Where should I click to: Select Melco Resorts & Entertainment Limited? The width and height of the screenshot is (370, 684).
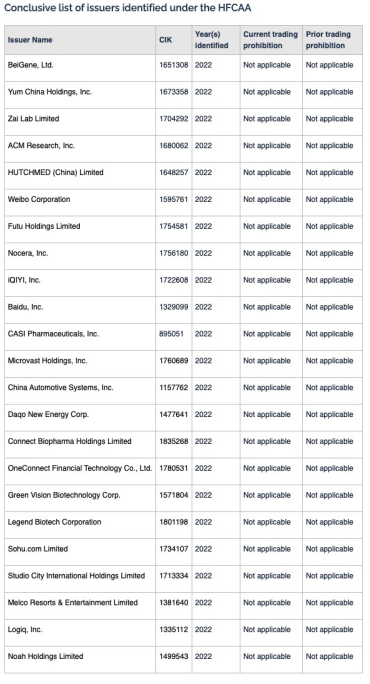tap(73, 603)
